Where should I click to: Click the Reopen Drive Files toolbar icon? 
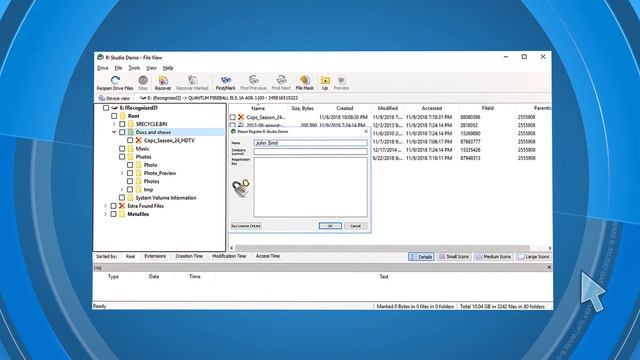(x=115, y=80)
